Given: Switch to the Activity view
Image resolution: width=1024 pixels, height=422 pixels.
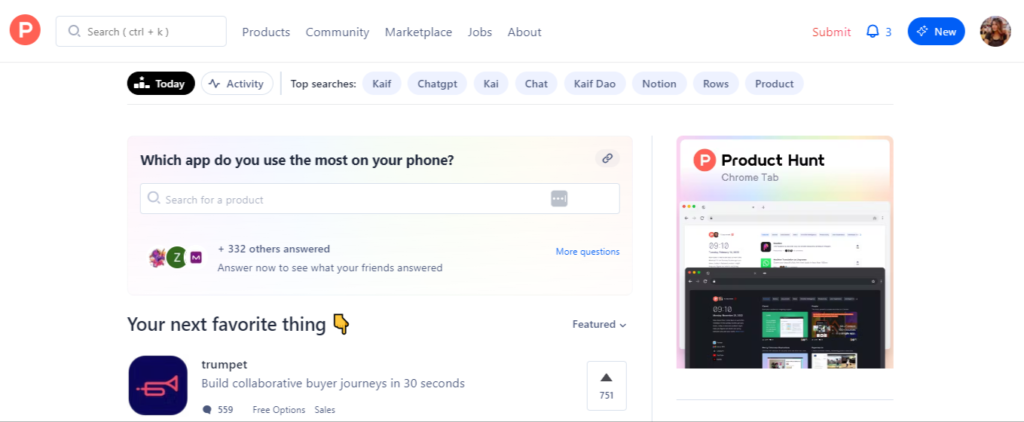Looking at the screenshot, I should [x=237, y=84].
